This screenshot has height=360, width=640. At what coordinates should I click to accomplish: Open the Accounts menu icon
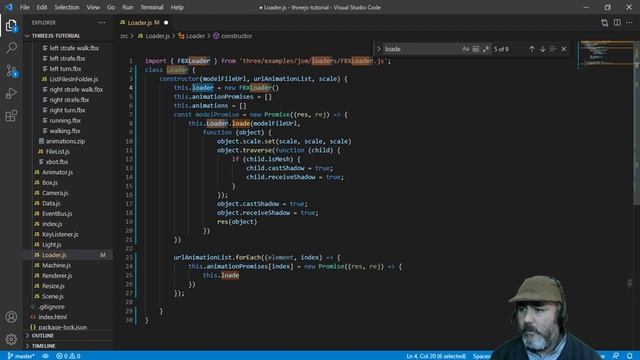[11, 317]
